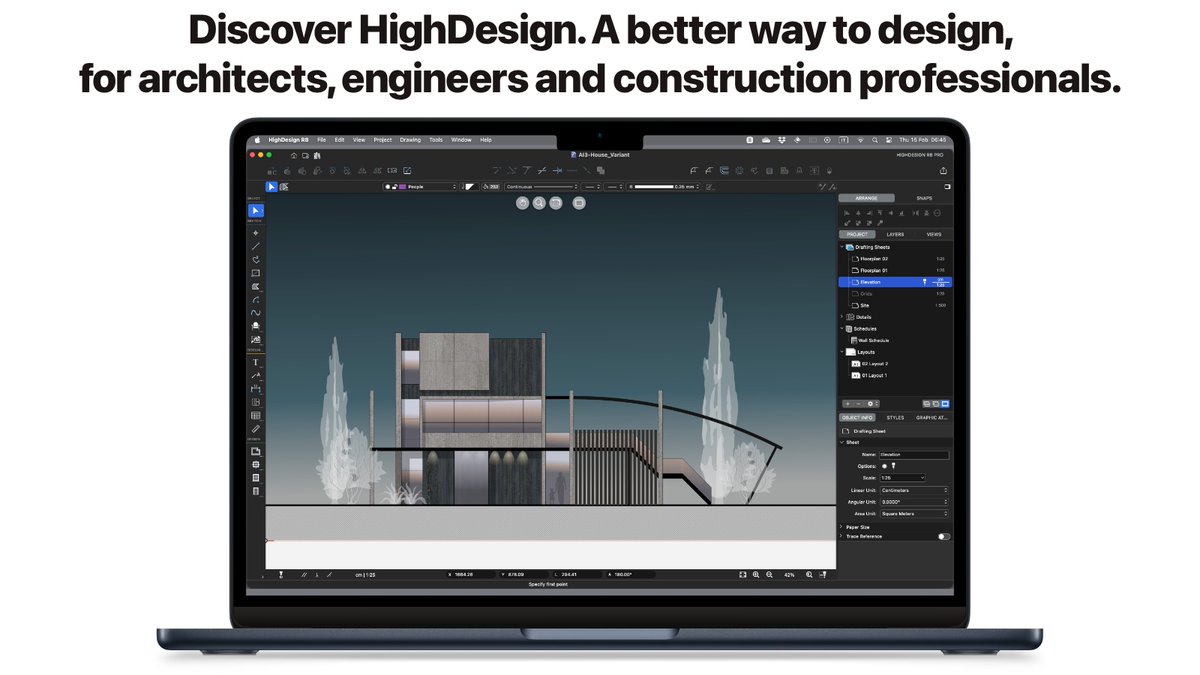
Task: Select the Line drawing tool
Action: tap(256, 246)
